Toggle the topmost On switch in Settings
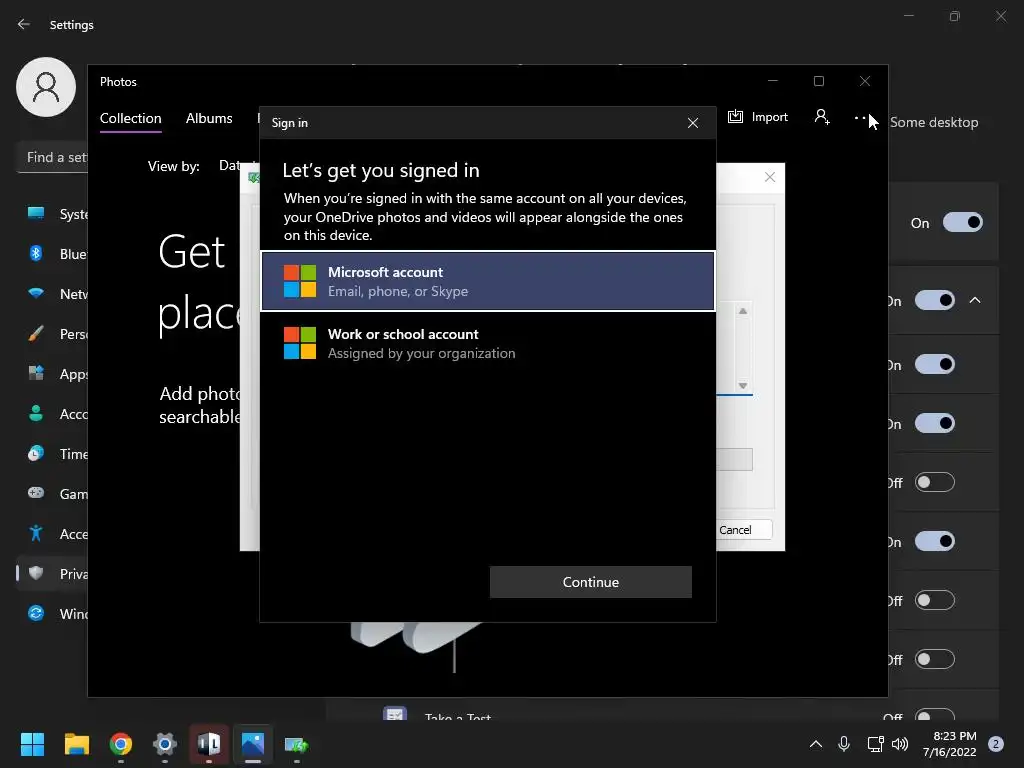1024x768 pixels. click(963, 223)
